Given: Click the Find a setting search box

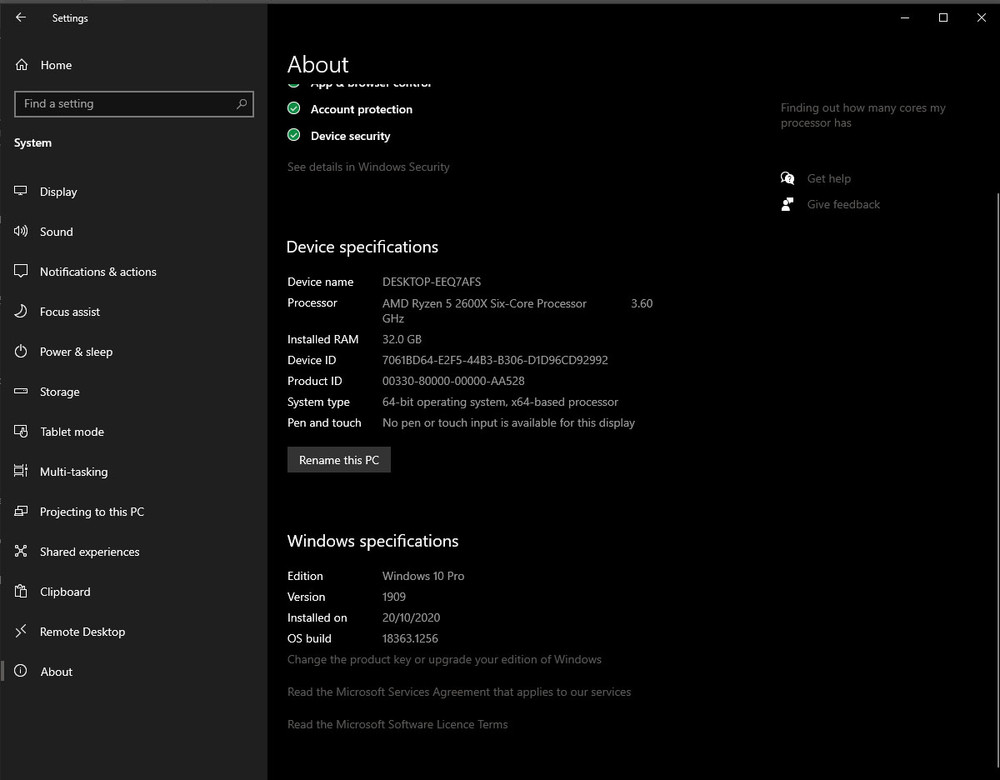Looking at the screenshot, I should tap(125, 104).
